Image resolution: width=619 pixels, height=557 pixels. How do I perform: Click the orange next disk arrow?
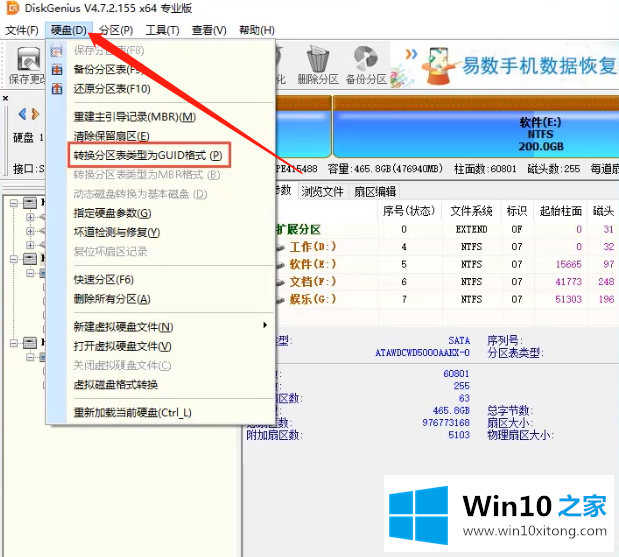36,114
